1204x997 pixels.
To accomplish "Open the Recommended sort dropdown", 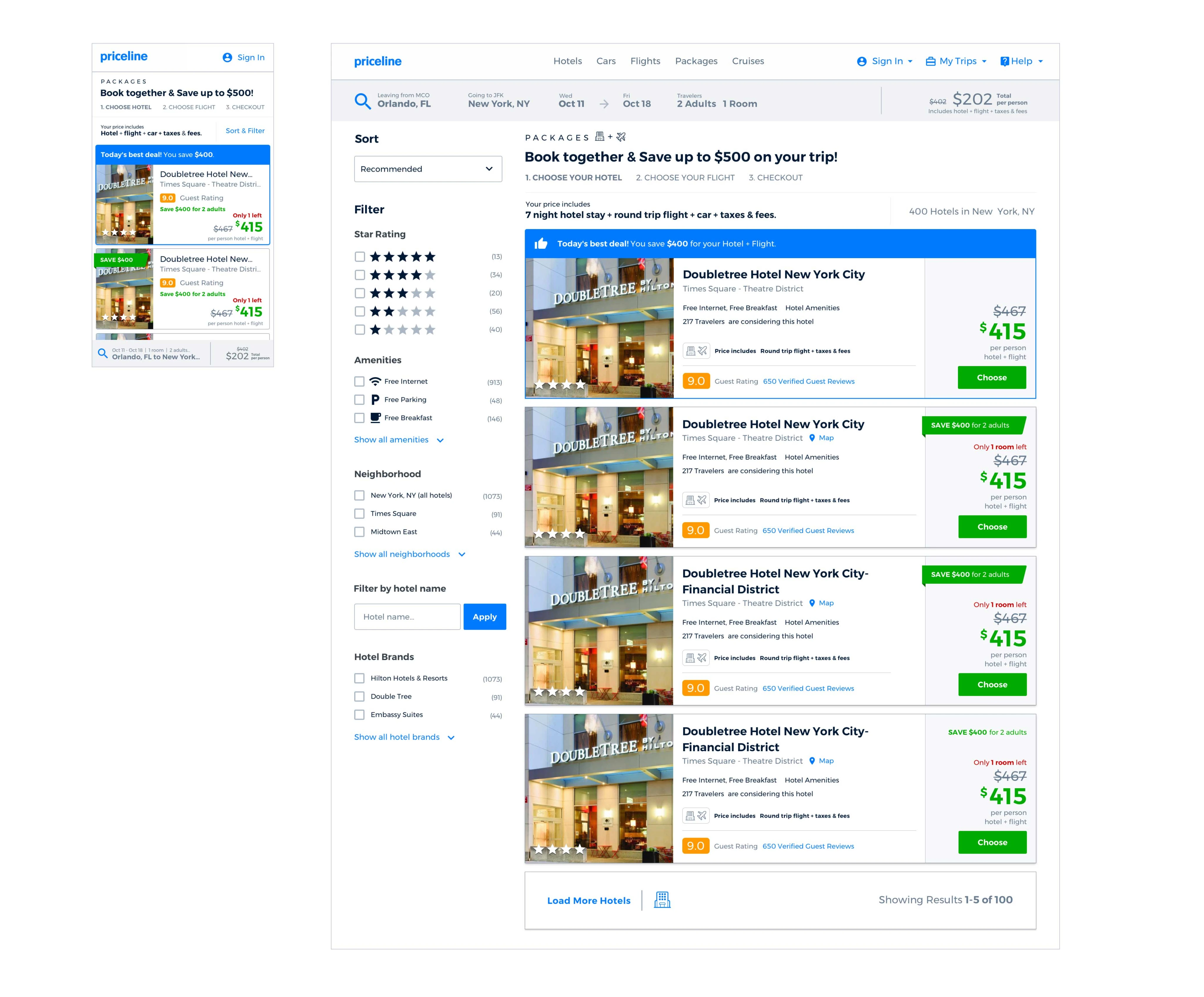I will (428, 169).
